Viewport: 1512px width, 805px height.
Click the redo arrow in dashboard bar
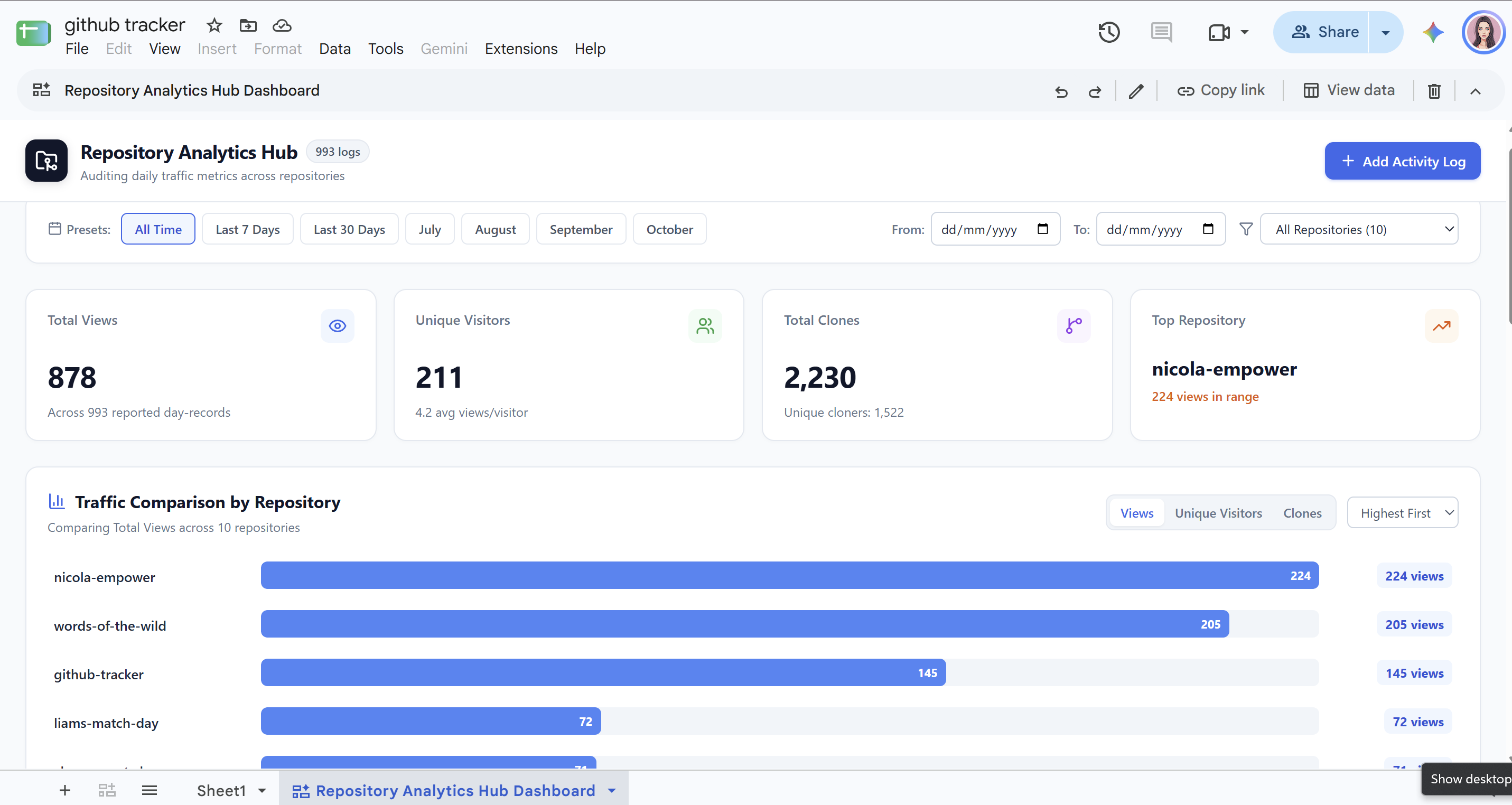[1095, 91]
